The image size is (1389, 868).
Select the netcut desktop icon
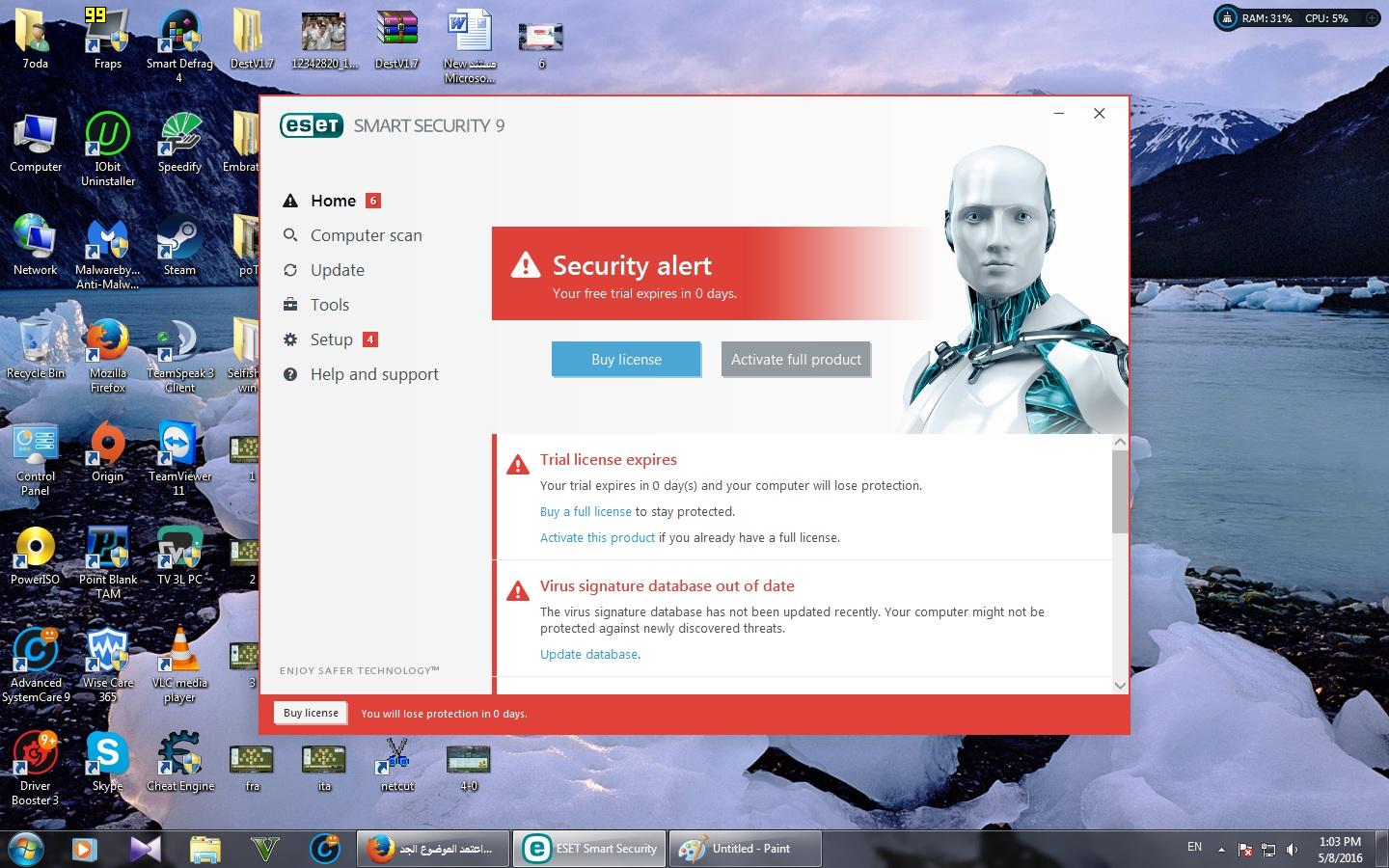coord(396,763)
